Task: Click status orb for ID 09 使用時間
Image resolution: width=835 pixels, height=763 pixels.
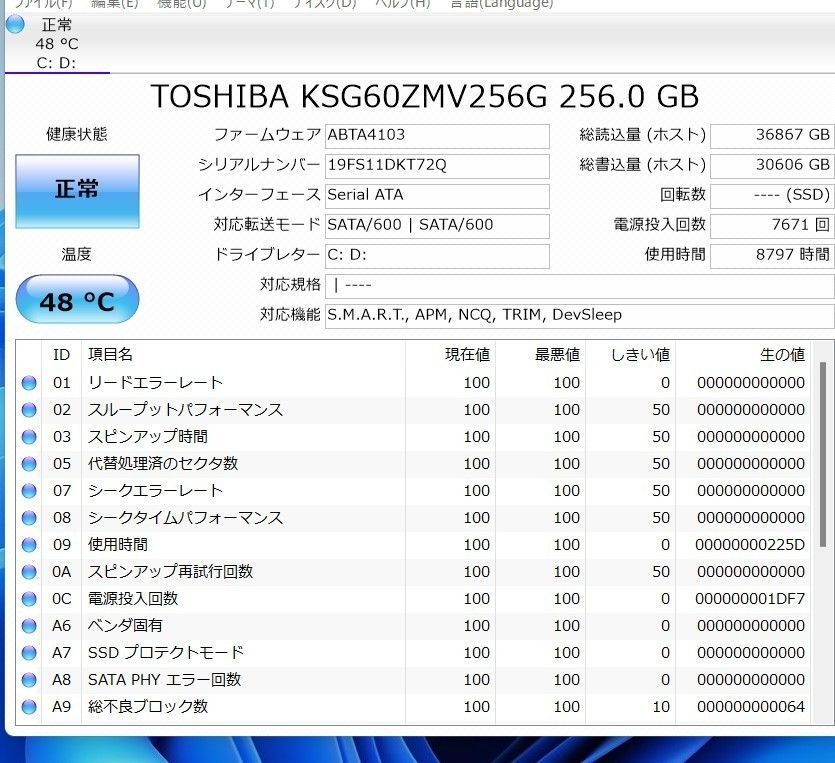Action: [29, 545]
